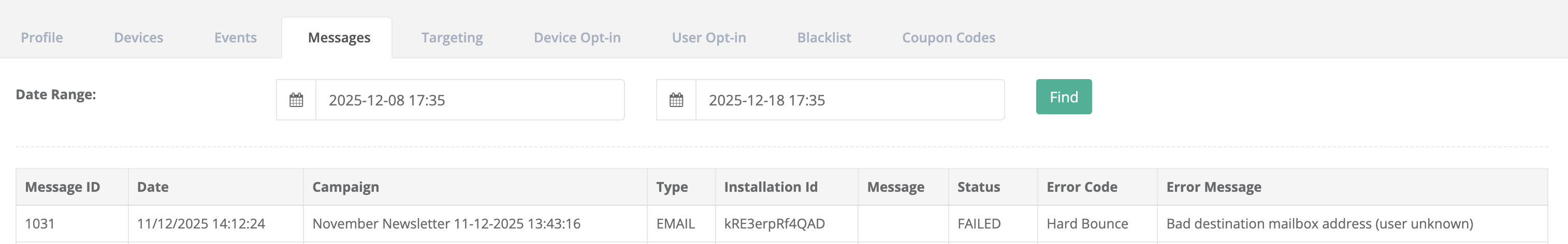Switch to the Profile tab
This screenshot has height=244, width=1568.
[x=42, y=38]
